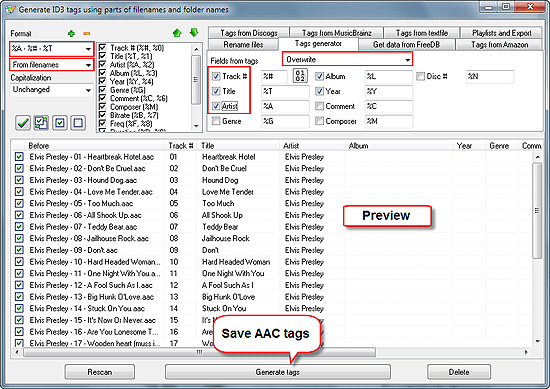
Task: Click the variable list scroll down arrow
Action: (196, 126)
